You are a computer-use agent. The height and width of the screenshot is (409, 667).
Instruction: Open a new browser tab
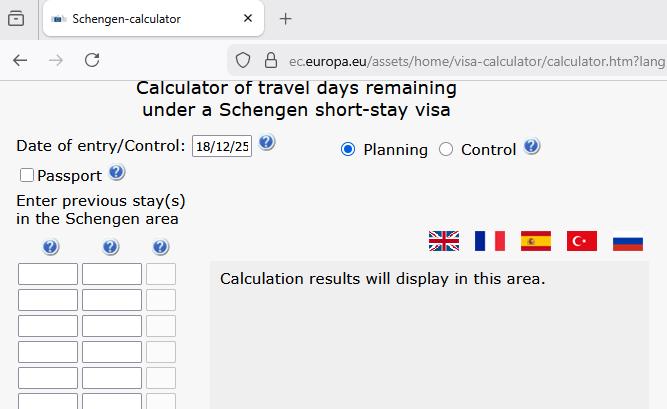(x=286, y=19)
